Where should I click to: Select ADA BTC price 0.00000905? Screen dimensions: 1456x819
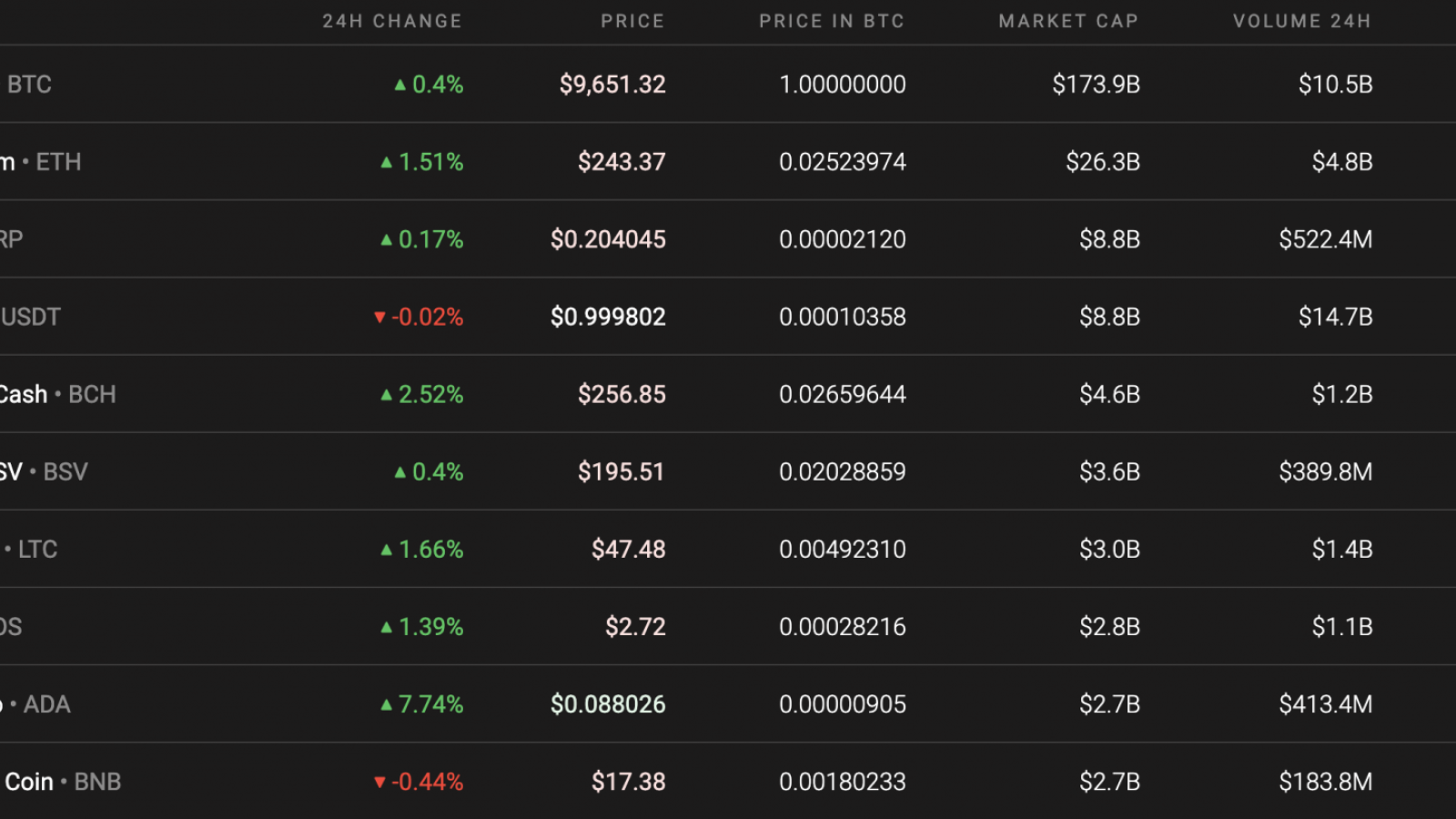[x=843, y=704]
